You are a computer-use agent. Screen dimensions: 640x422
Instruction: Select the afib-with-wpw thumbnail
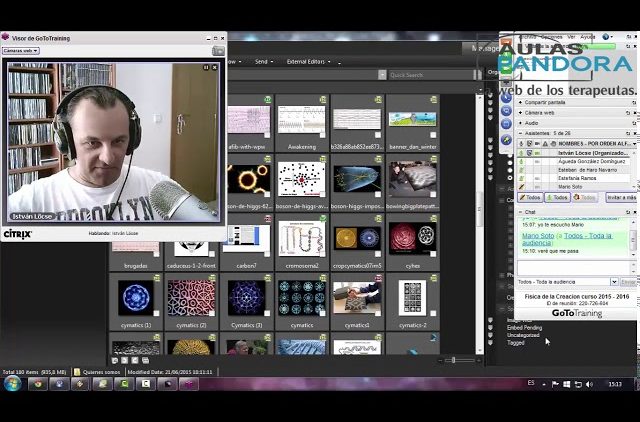click(x=249, y=120)
